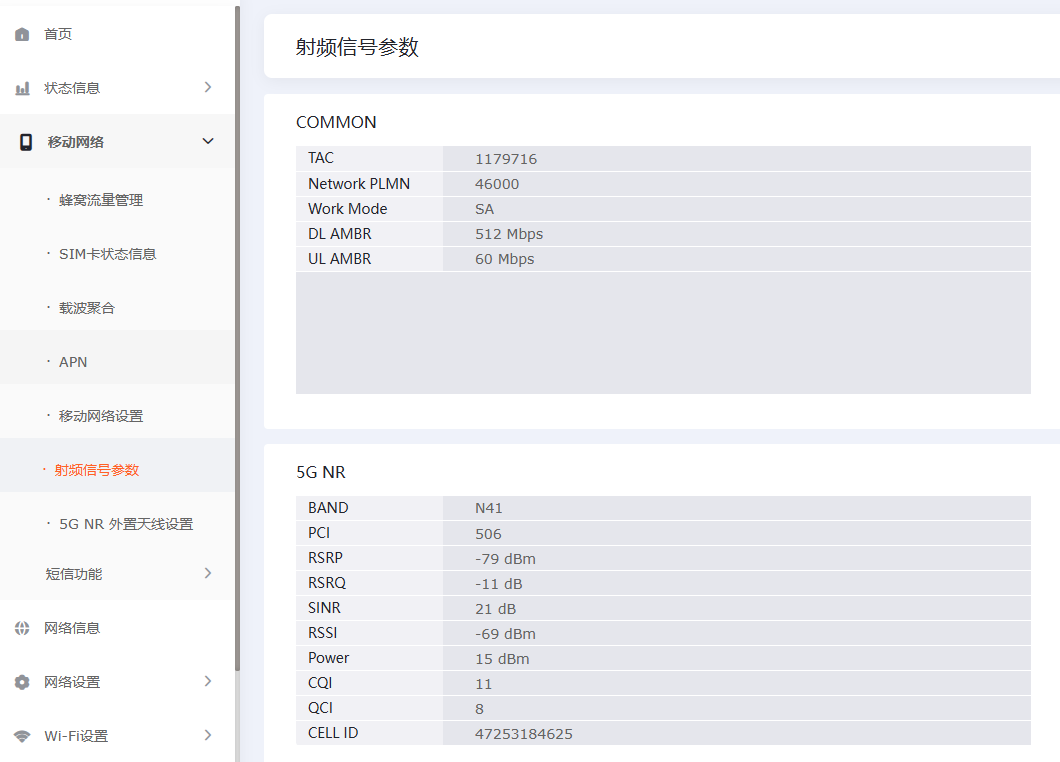Image resolution: width=1060 pixels, height=762 pixels.
Task: Collapse the 移动网络 menu chevron
Action: 208,142
